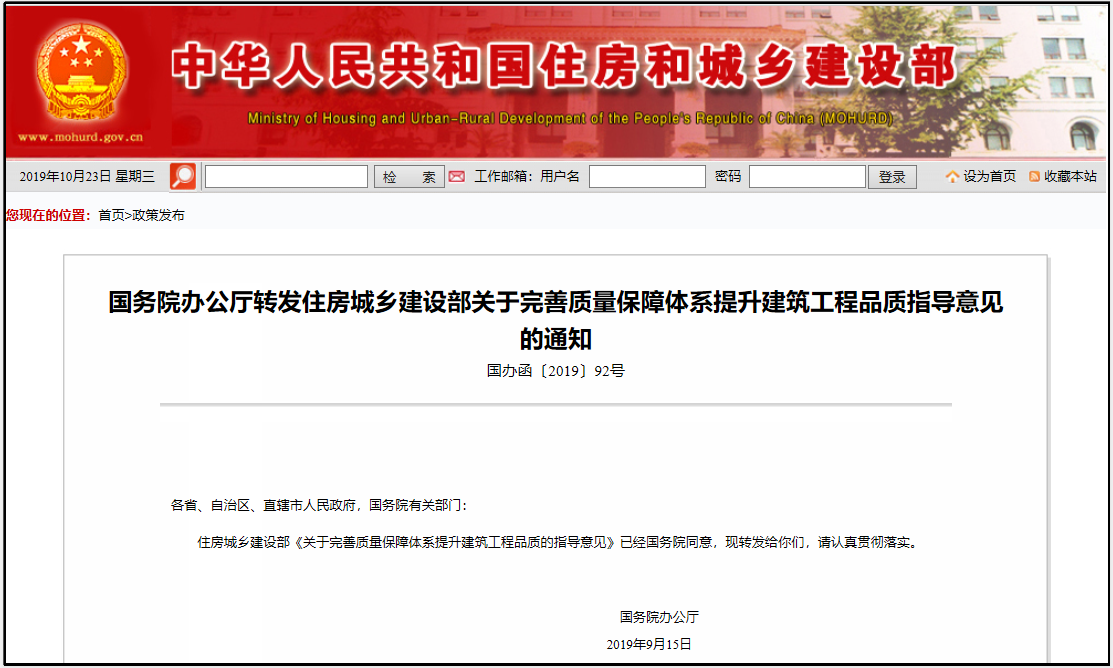1113x668 pixels.
Task: Click the 中华人民共和国住房和城乡建设部 banner title
Action: tap(563, 68)
